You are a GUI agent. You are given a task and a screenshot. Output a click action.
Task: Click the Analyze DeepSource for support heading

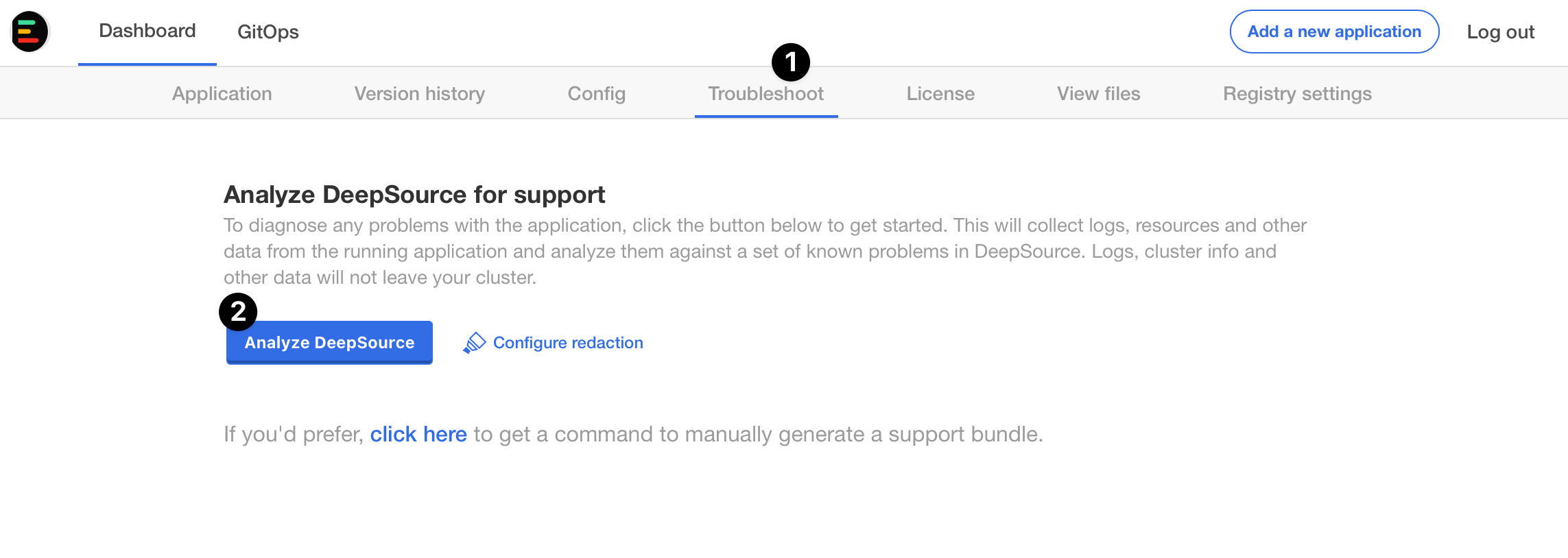(414, 195)
